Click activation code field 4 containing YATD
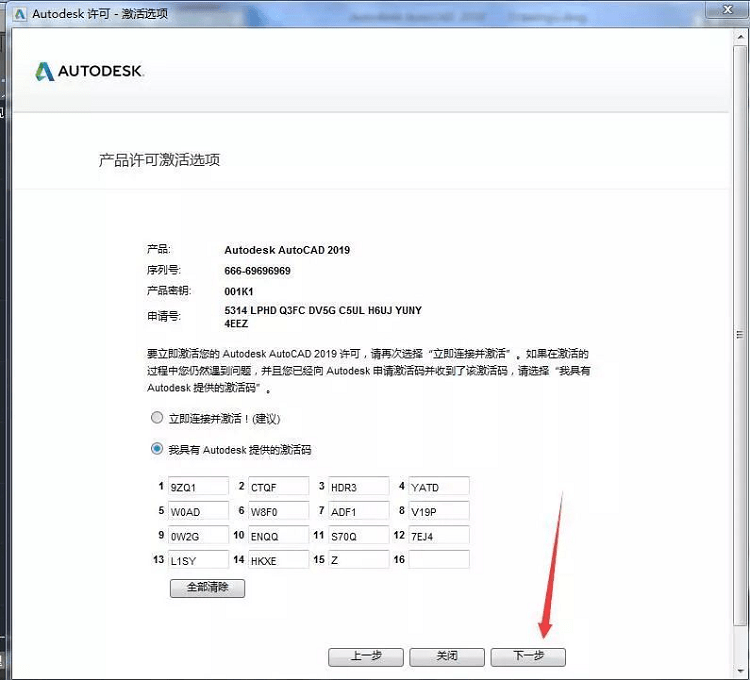The image size is (750, 680). coord(439,486)
